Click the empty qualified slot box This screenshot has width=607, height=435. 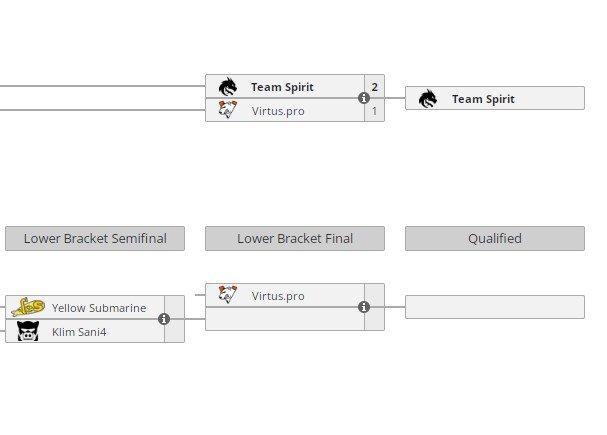(x=495, y=307)
